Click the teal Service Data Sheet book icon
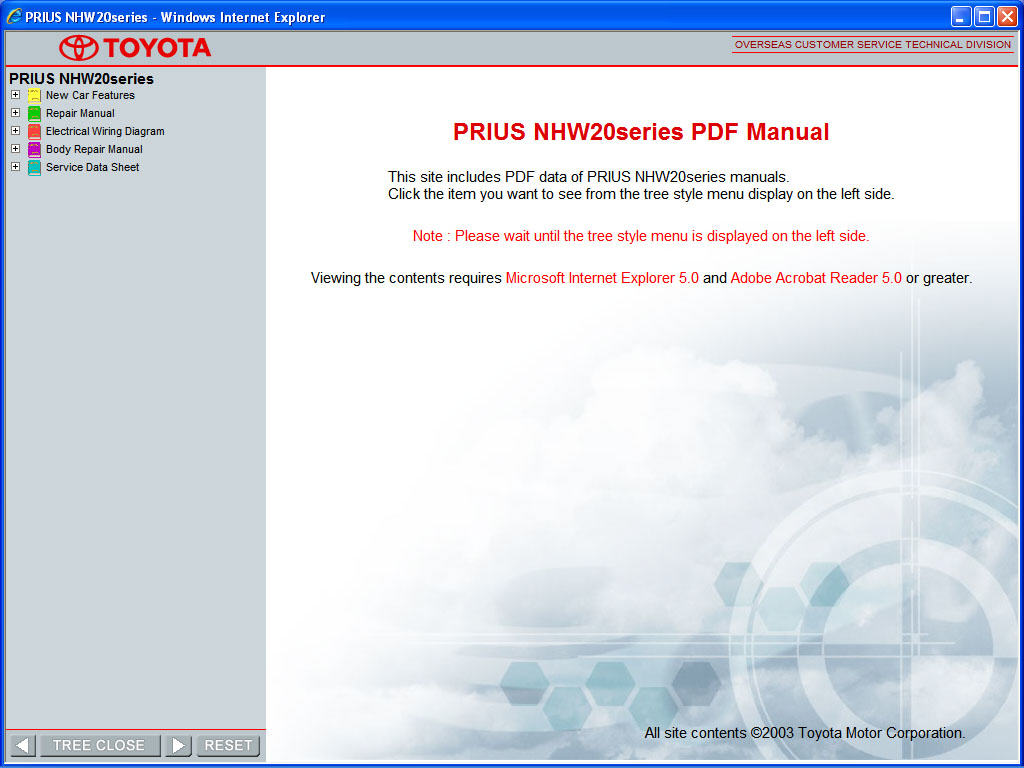Image resolution: width=1024 pixels, height=768 pixels. [34, 167]
